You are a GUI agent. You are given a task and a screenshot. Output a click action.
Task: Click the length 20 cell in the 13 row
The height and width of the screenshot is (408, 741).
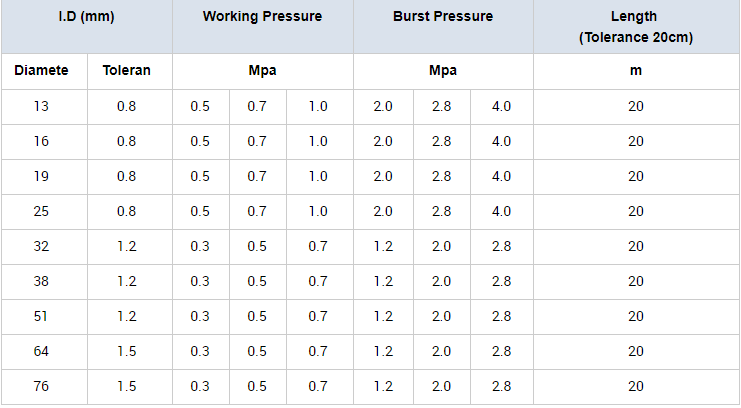point(635,107)
